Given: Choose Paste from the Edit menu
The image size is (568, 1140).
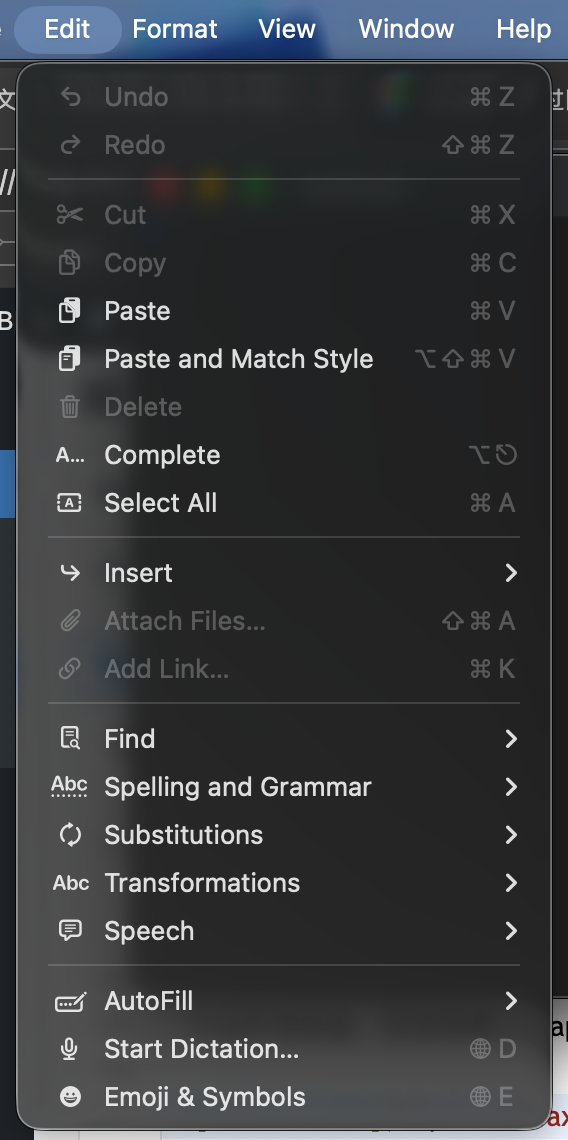Looking at the screenshot, I should [x=284, y=311].
